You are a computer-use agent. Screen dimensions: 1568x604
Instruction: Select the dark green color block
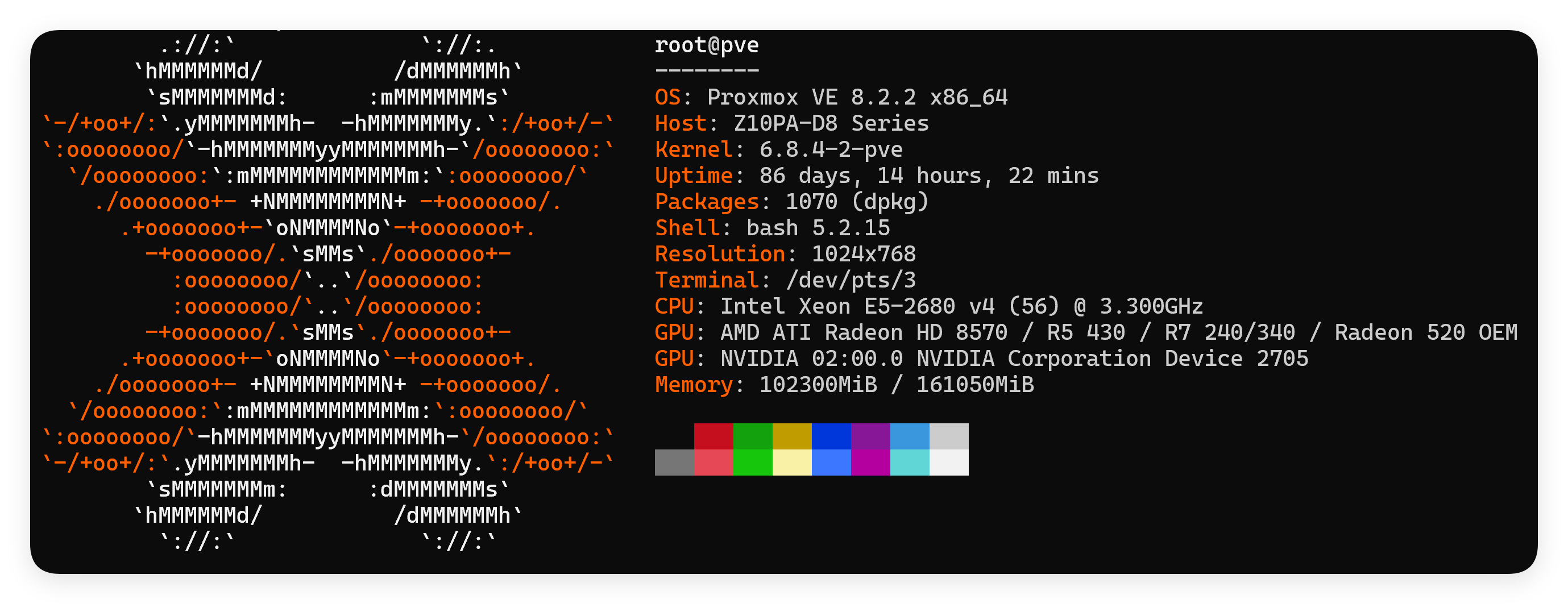tap(752, 436)
